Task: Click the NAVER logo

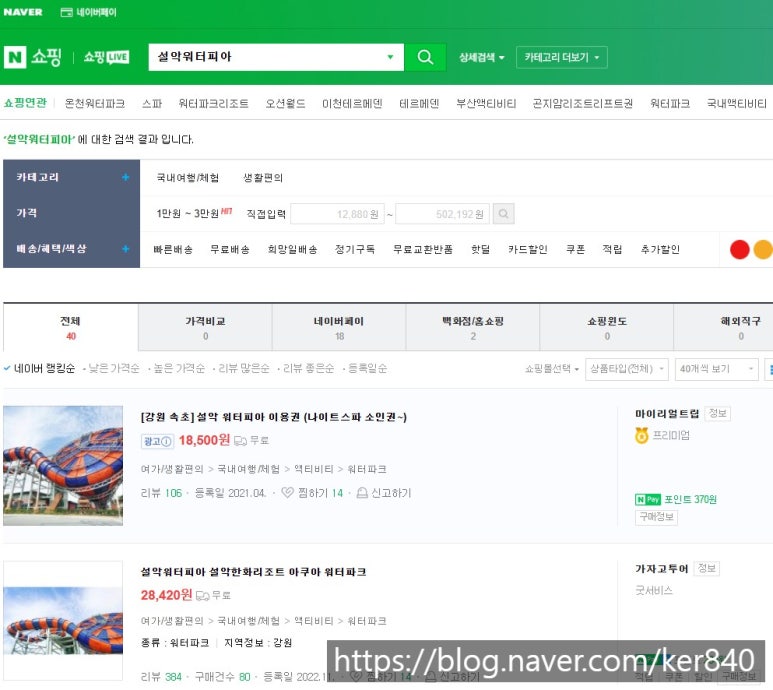Action: (23, 12)
